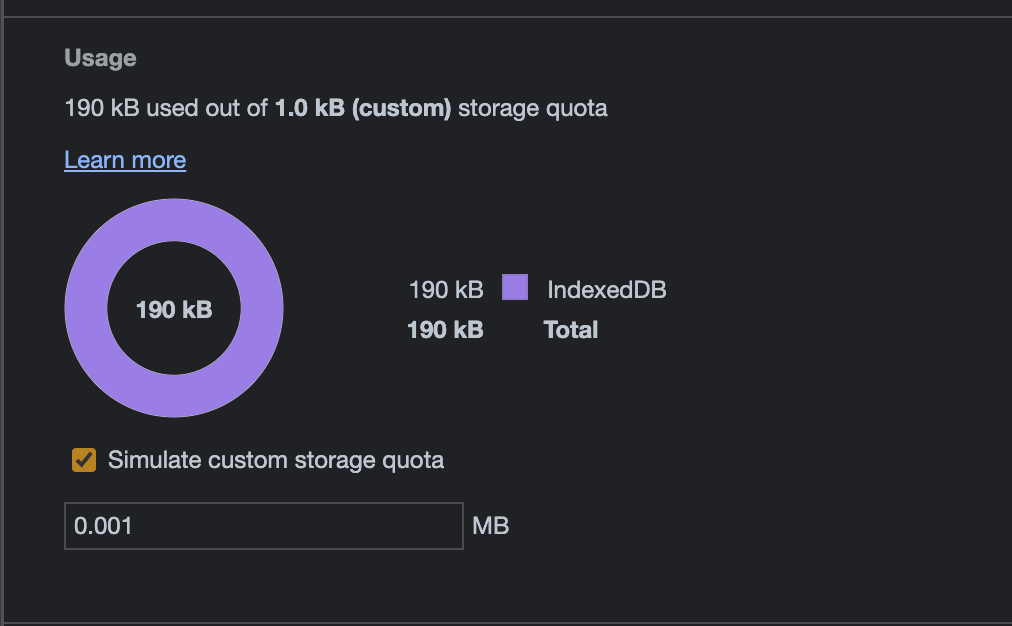Screen dimensions: 1012x626
Task: Click the purple IndexedDB color swatch
Action: 515,289
